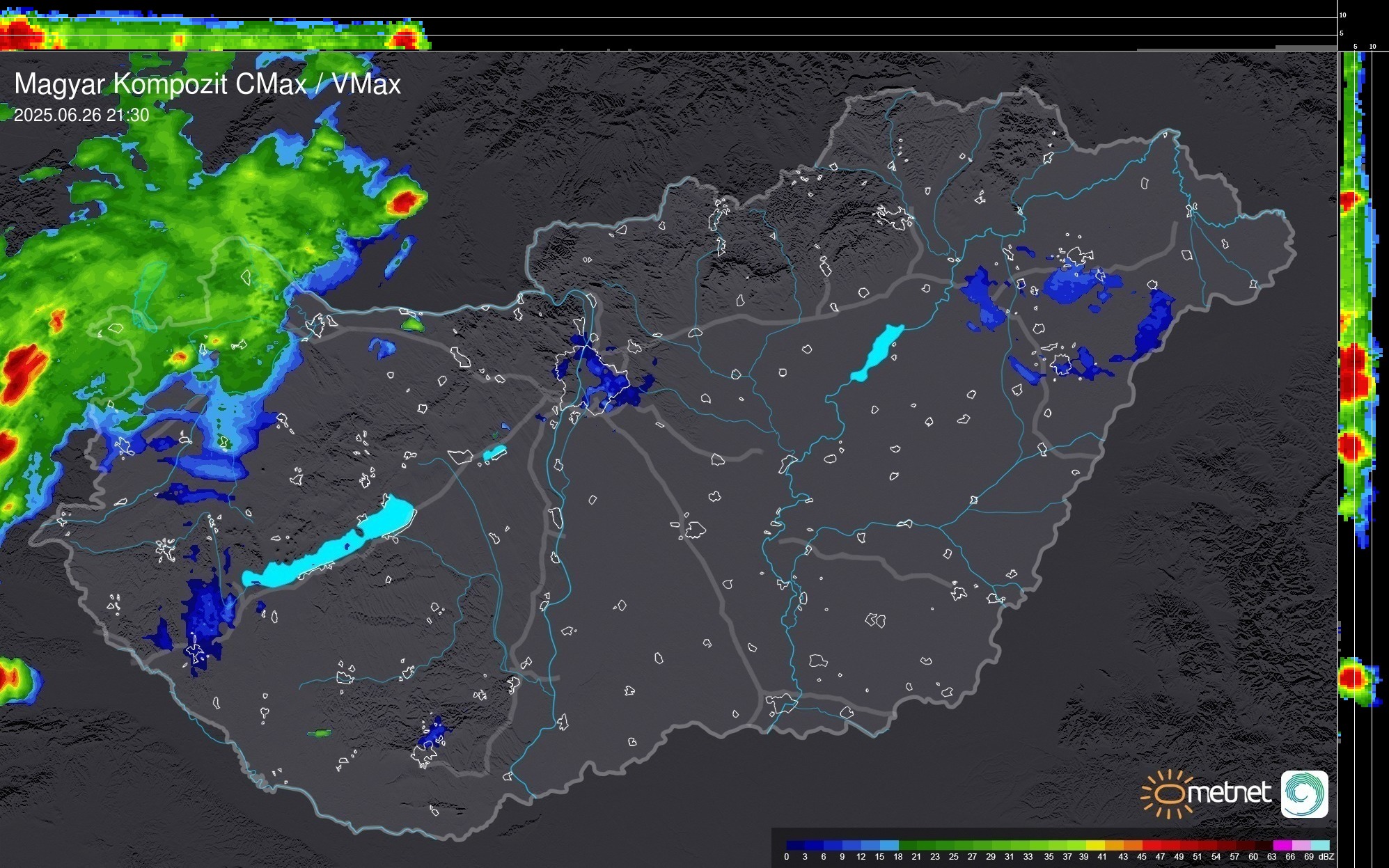This screenshot has height=868, width=1389.
Task: Click the 2025.06.26 21:30 timestamp
Action: (81, 116)
